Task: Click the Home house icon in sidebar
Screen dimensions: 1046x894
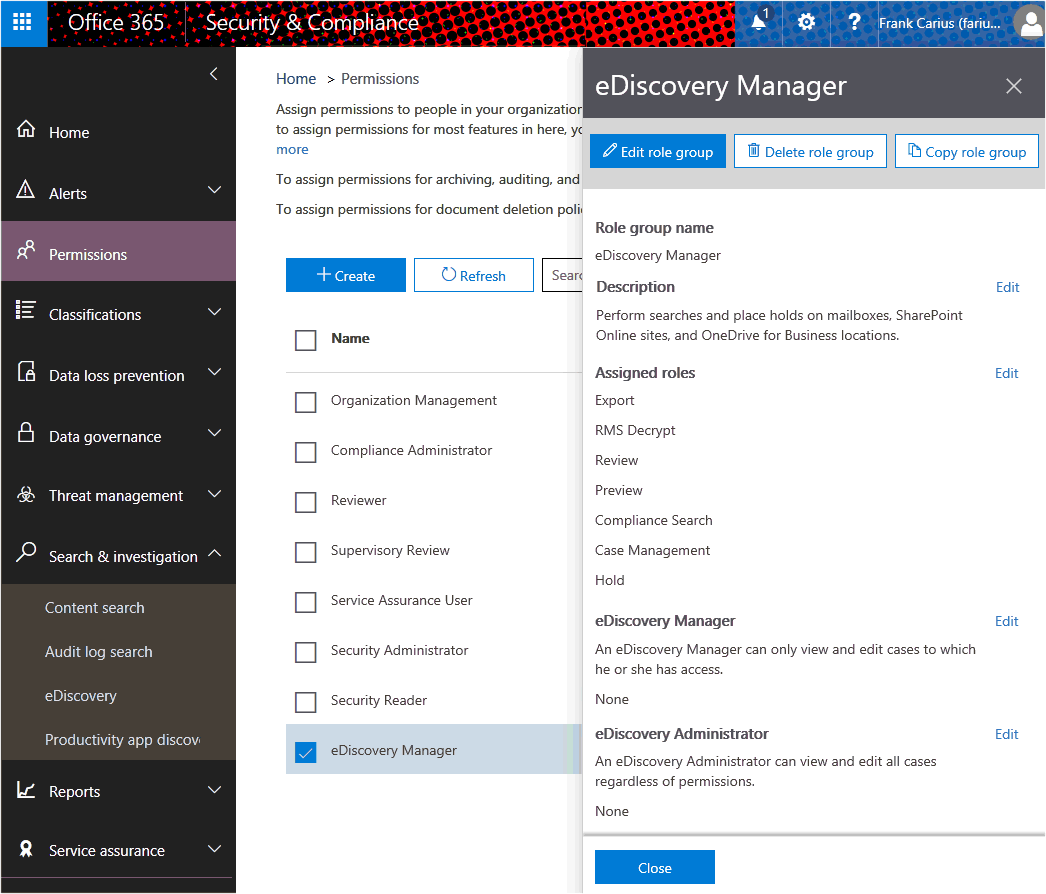Action: [x=26, y=129]
